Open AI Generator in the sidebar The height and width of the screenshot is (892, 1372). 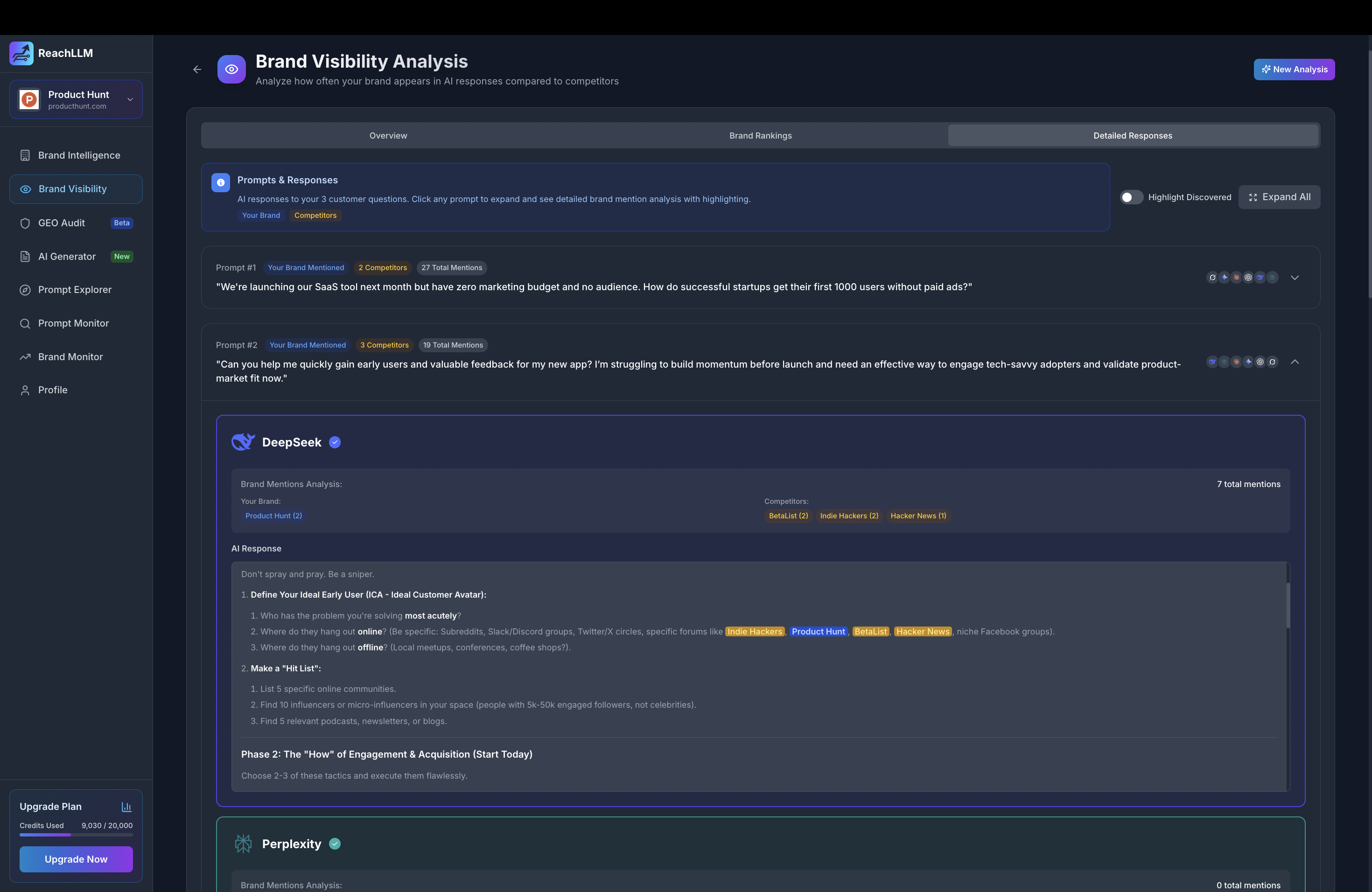[76, 257]
